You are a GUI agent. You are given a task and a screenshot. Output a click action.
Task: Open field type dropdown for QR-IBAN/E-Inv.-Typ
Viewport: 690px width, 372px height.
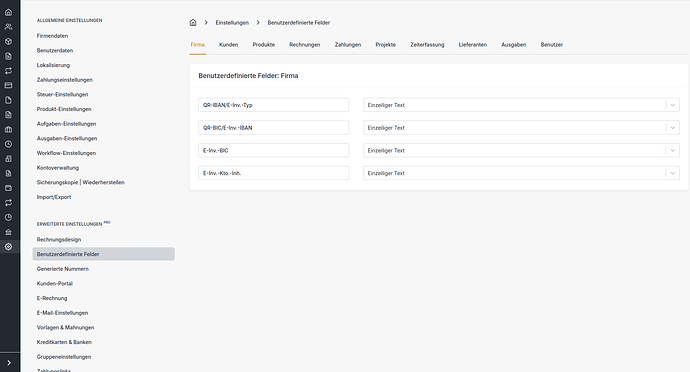click(x=521, y=105)
